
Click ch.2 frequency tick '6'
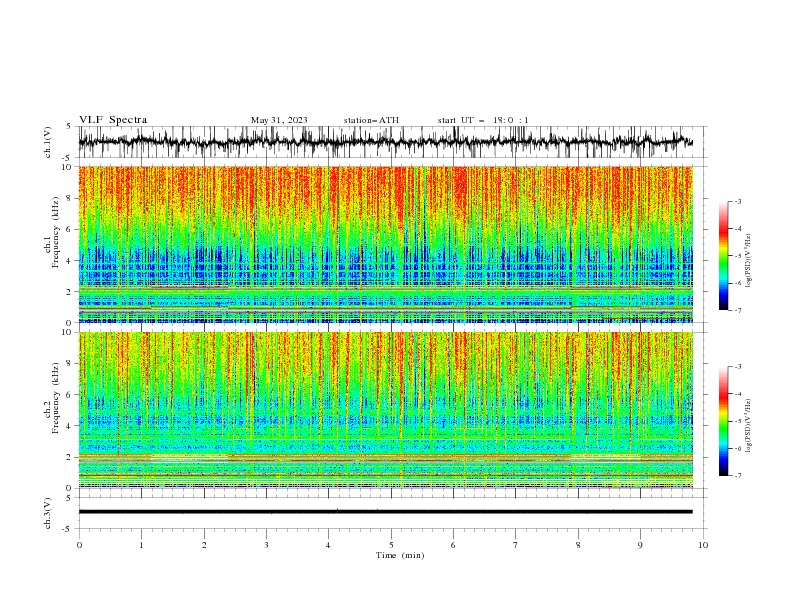click(x=71, y=395)
